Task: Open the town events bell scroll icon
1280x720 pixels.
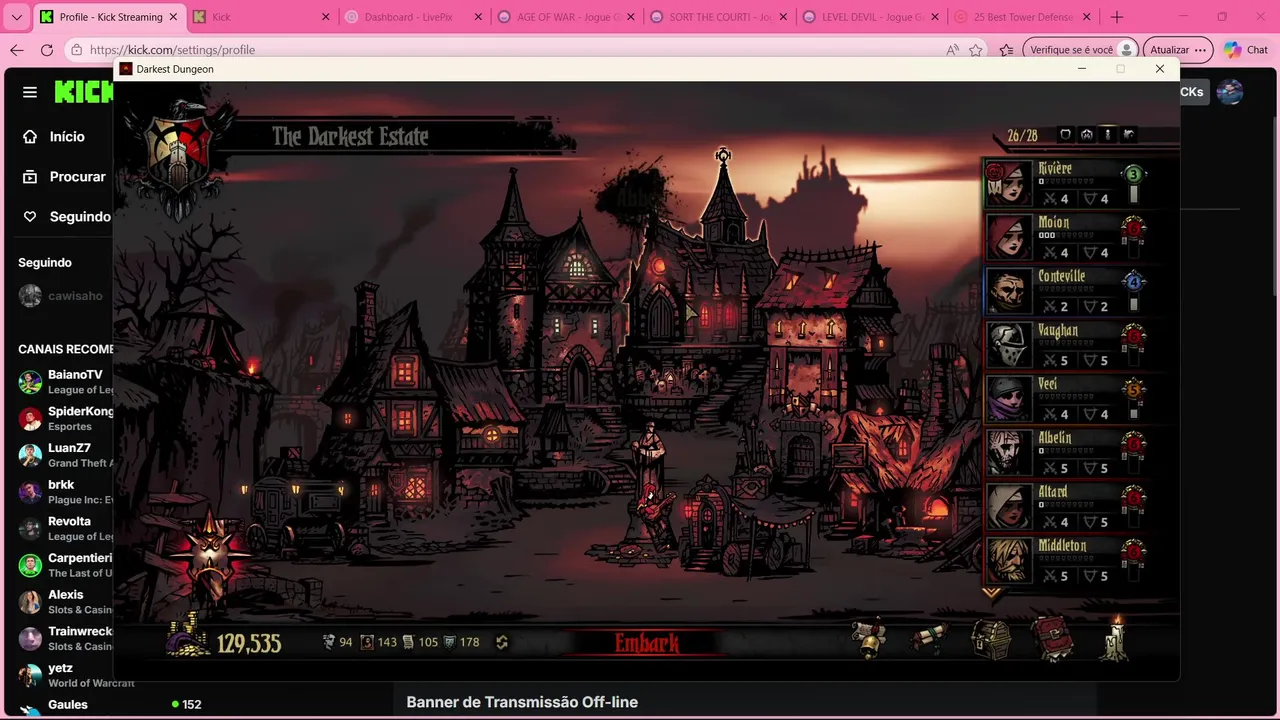Action: 869,639
